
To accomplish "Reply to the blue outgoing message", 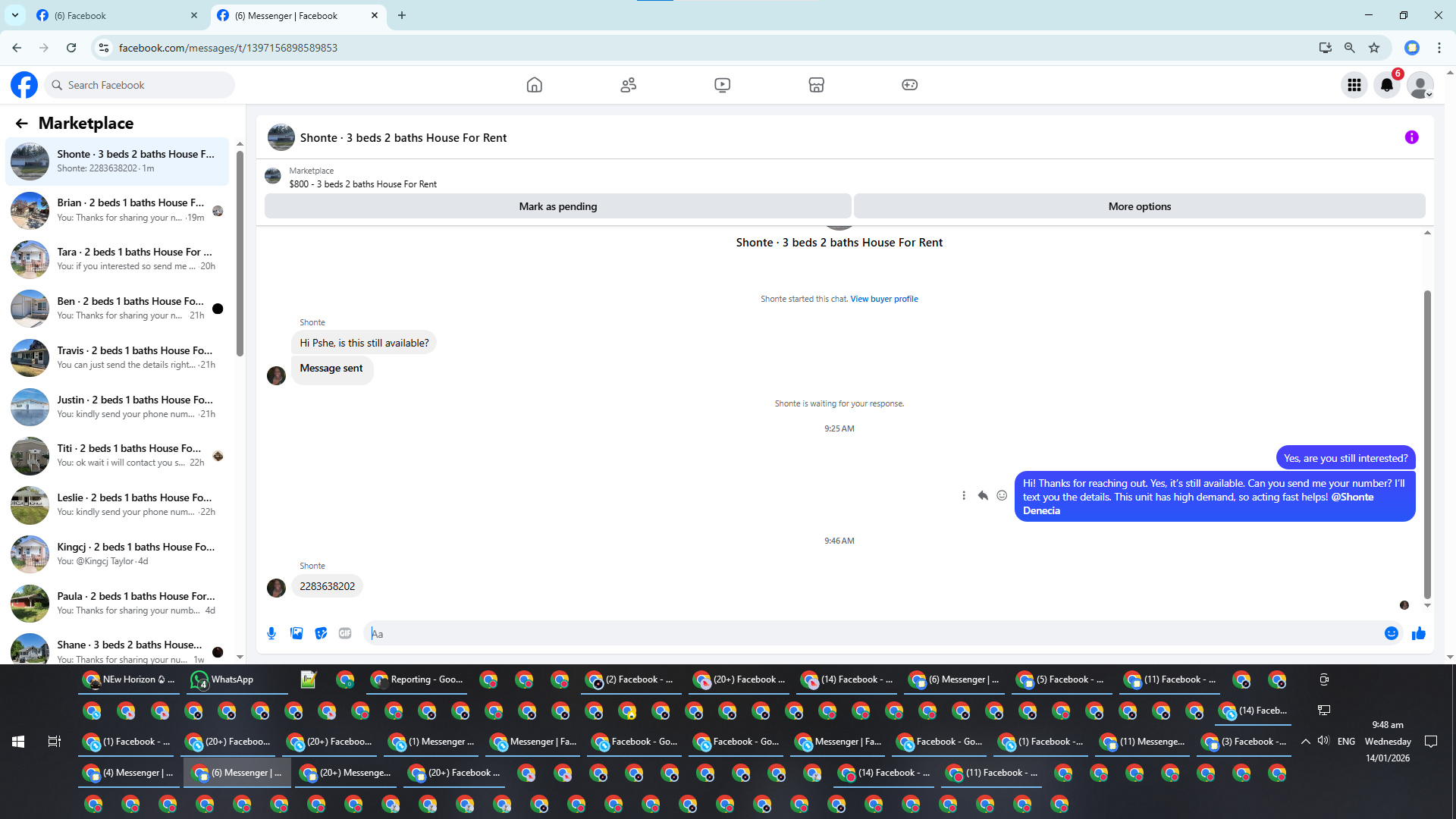I will click(x=983, y=495).
